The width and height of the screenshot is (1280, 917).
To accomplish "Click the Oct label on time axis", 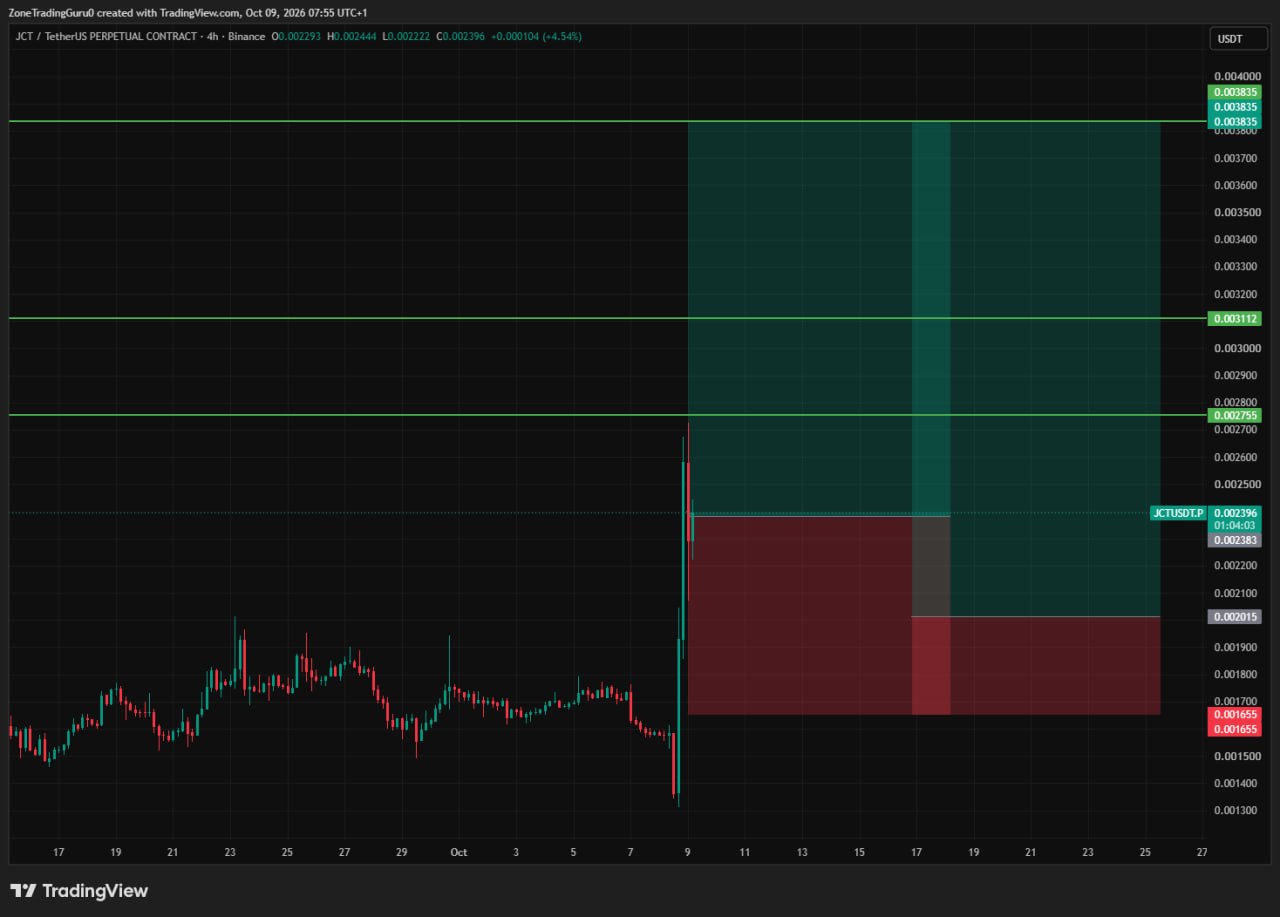I will tap(459, 852).
